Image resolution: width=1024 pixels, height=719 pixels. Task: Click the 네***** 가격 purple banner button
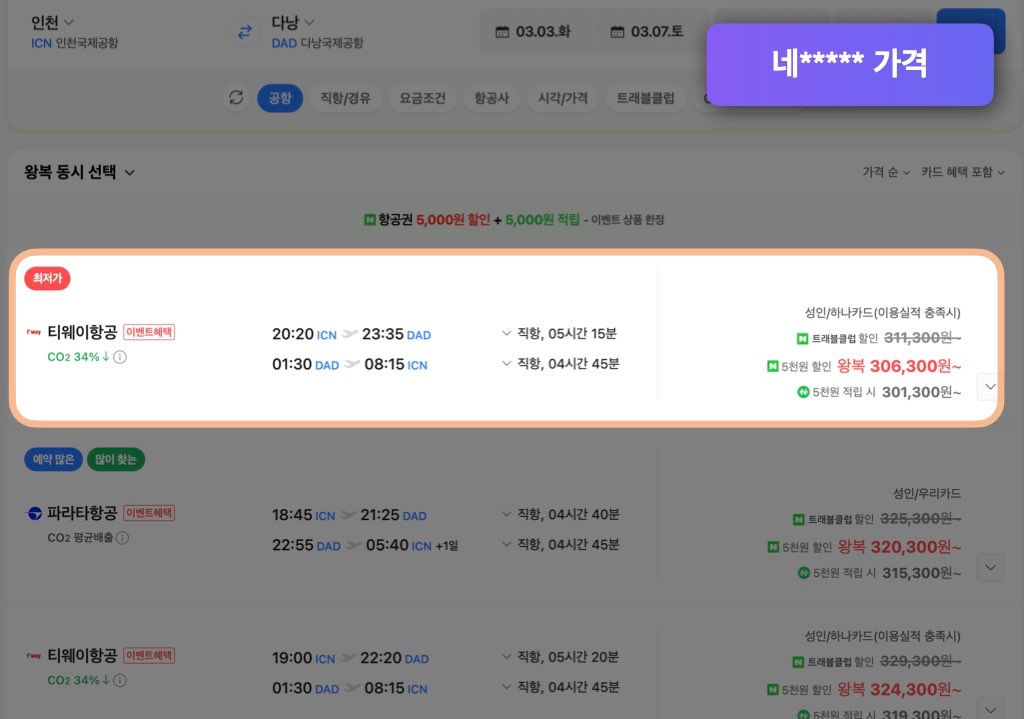849,64
